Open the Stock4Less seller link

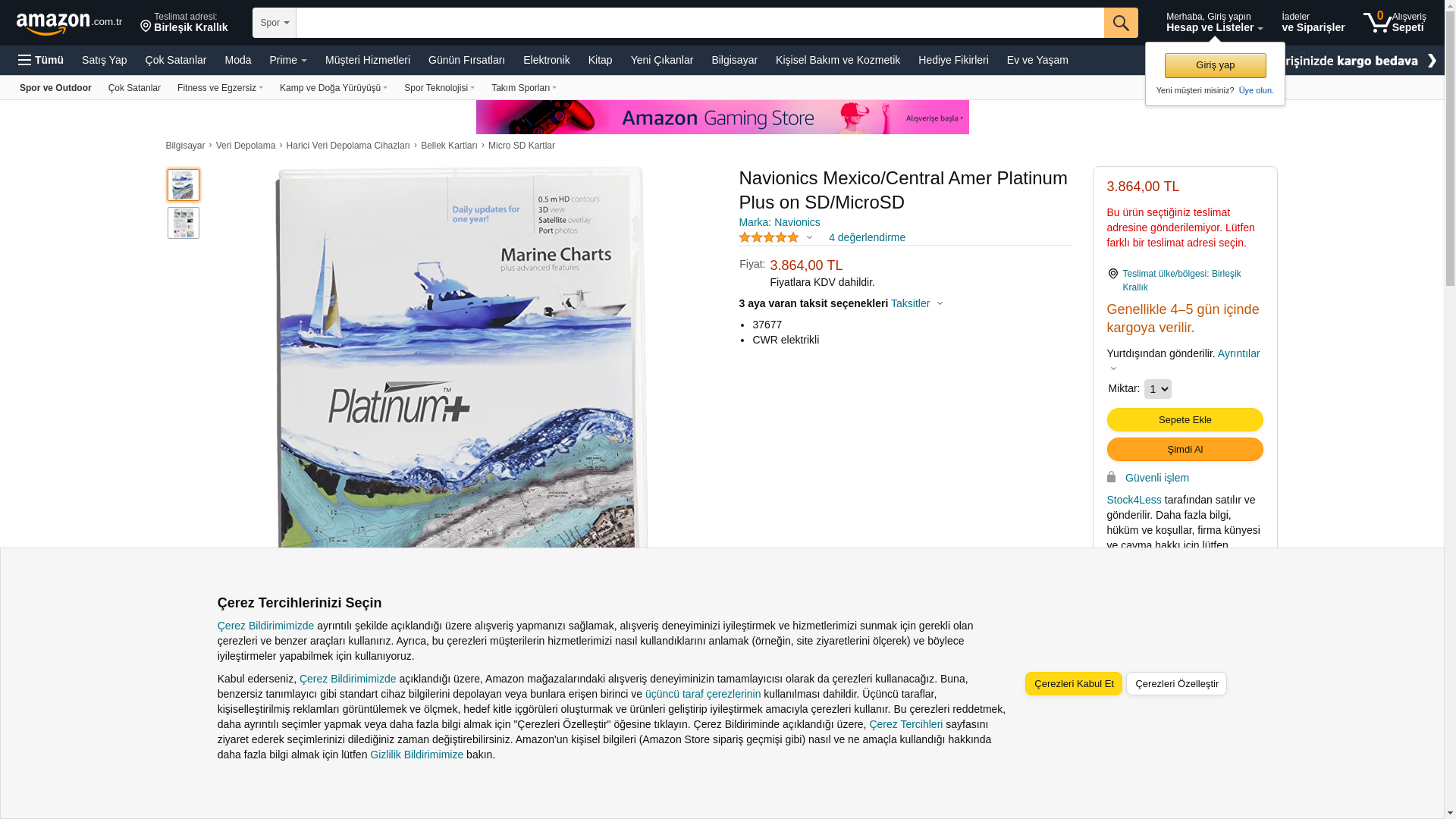point(1134,500)
